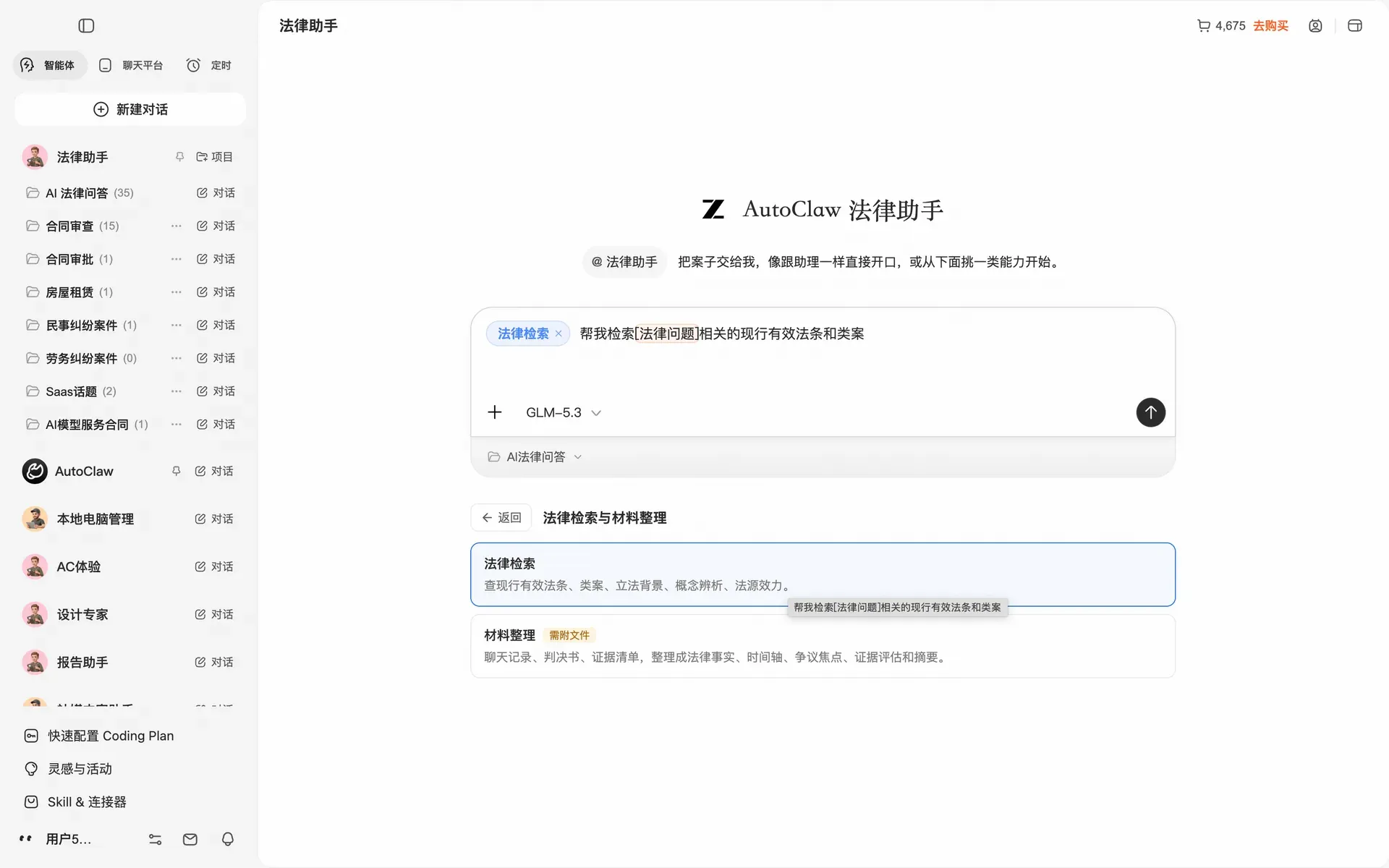Select the 设计专家 agent
1389x868 pixels.
point(82,614)
